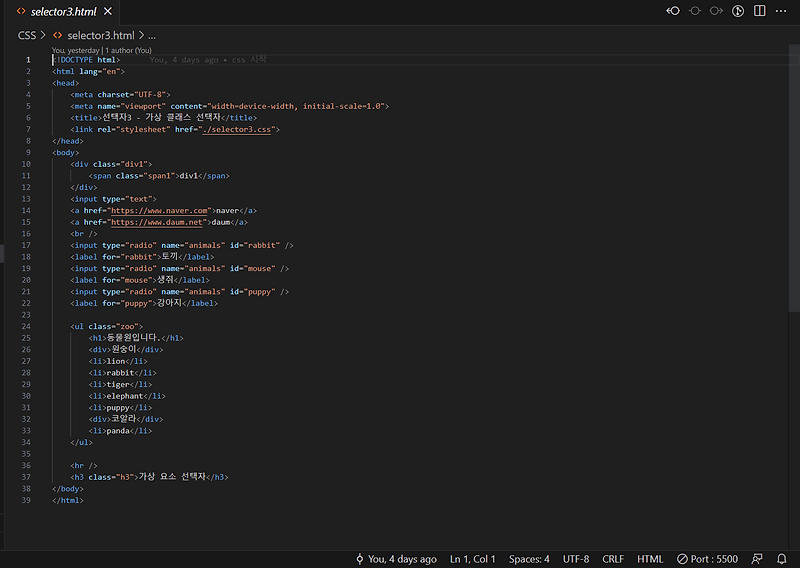Change the HTML language mode
800x568 pixels.
650,559
